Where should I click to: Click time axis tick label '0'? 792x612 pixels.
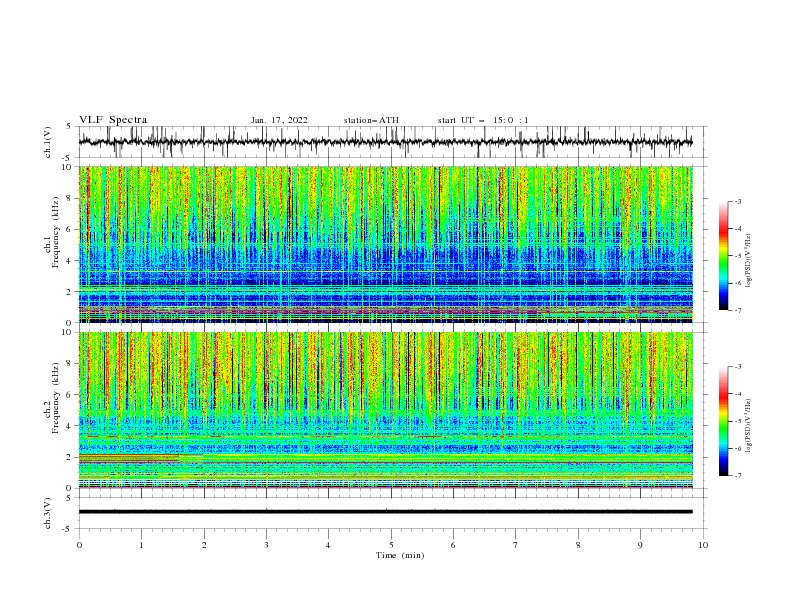(79, 545)
